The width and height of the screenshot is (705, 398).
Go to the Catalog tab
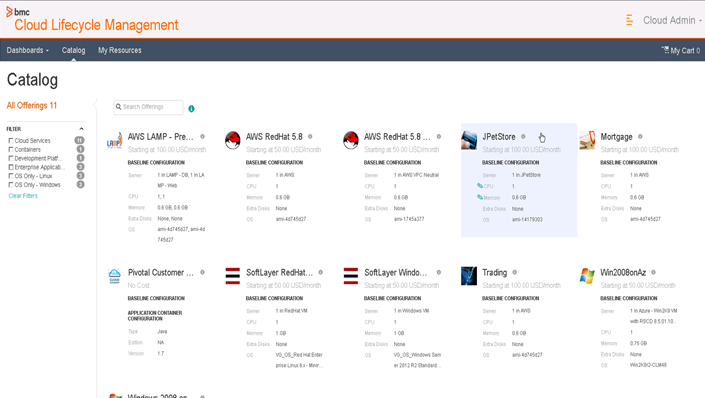[x=73, y=50]
